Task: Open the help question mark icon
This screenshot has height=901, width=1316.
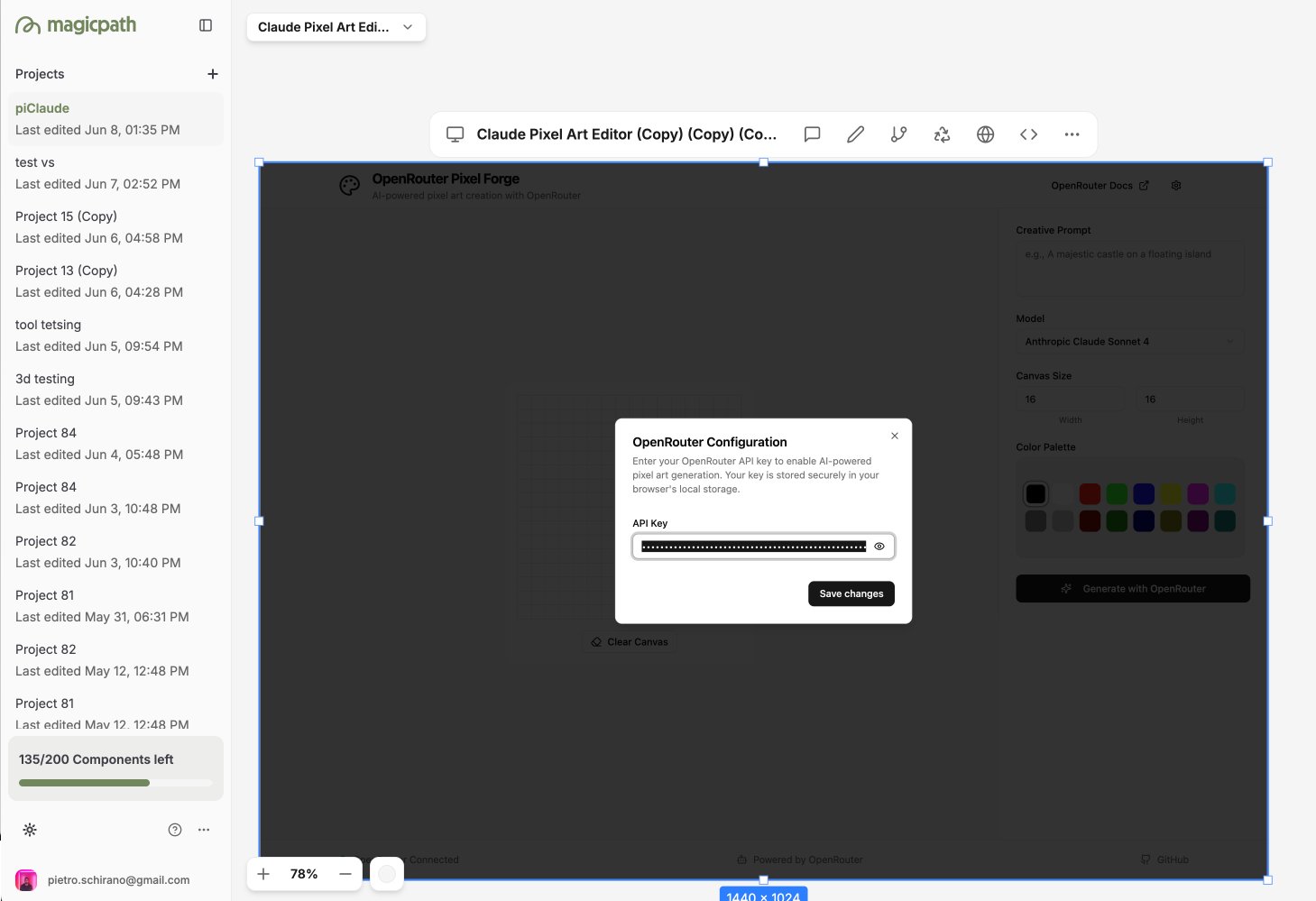Action: coord(175,830)
